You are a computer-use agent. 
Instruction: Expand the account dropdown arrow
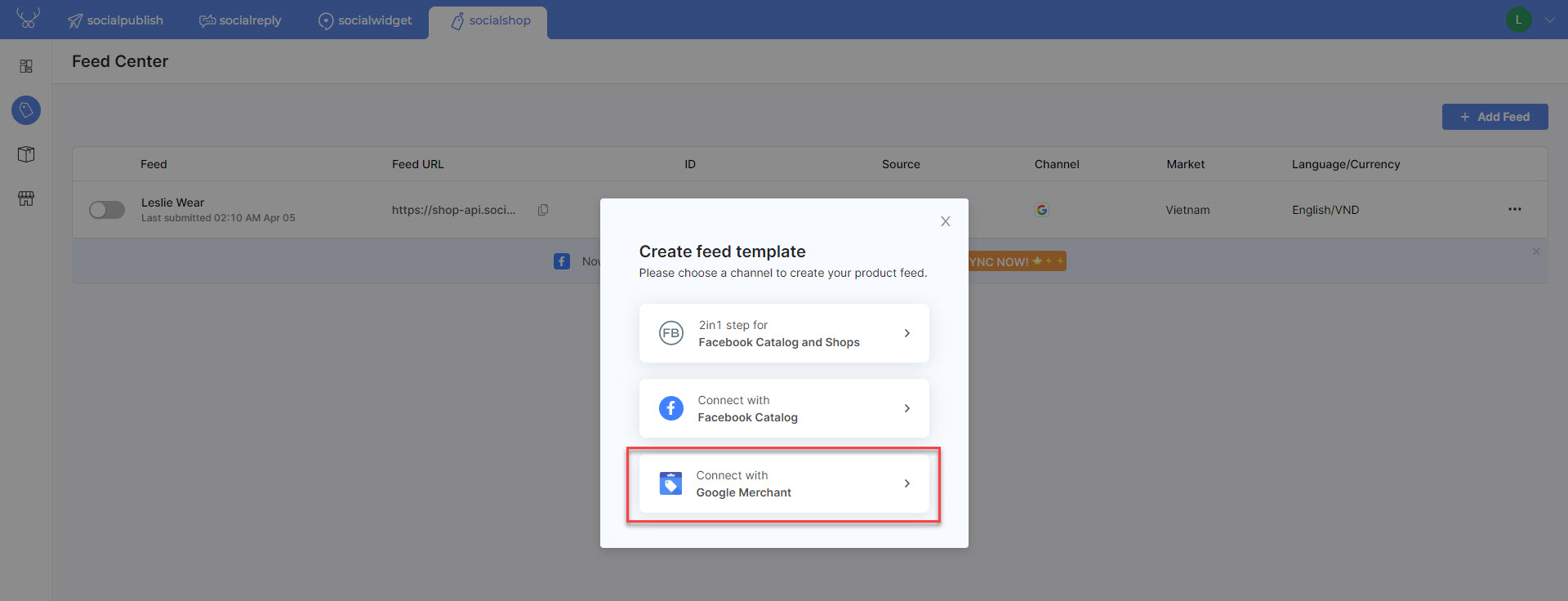[x=1549, y=20]
